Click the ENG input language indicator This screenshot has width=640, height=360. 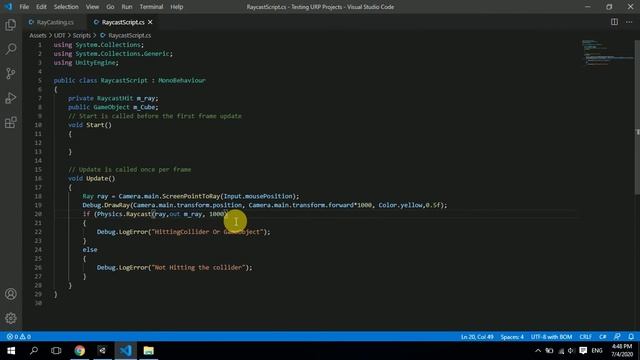point(597,351)
